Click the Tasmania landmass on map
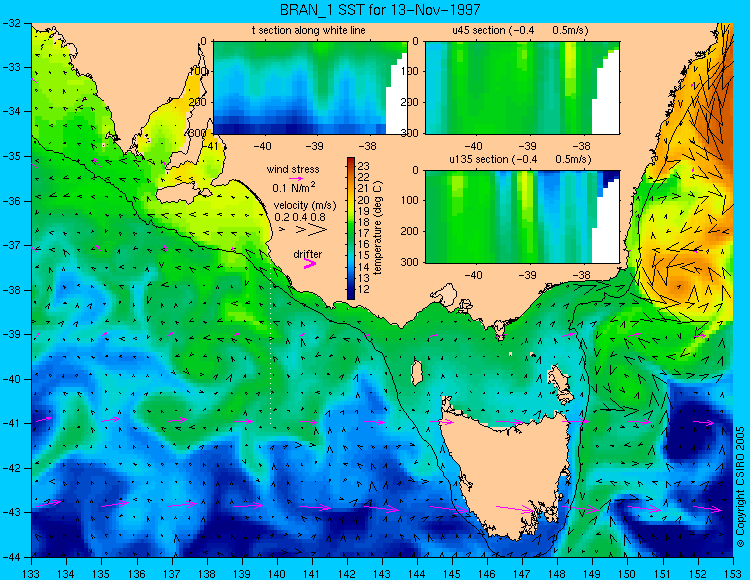This screenshot has height=580, width=750. coord(502,473)
